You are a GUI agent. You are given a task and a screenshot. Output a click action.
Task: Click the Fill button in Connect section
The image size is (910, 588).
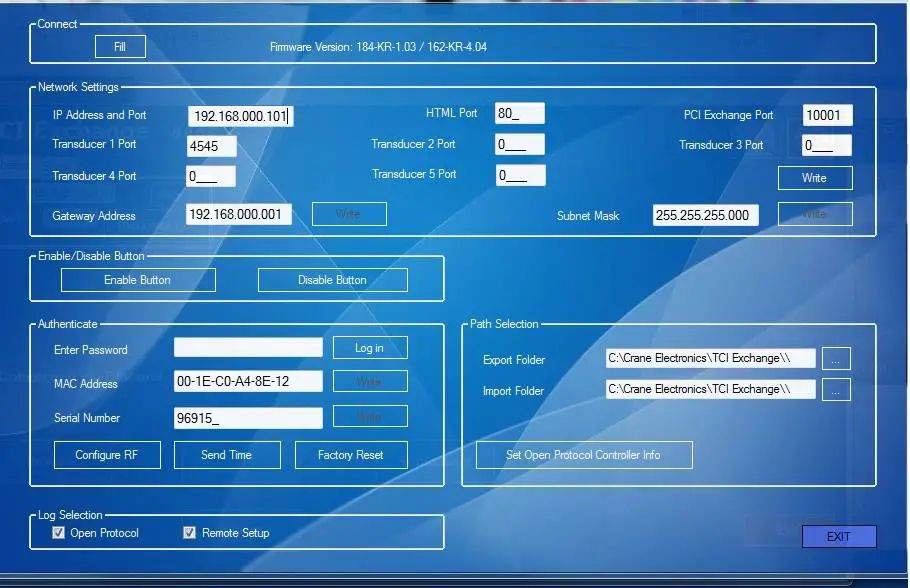point(119,46)
